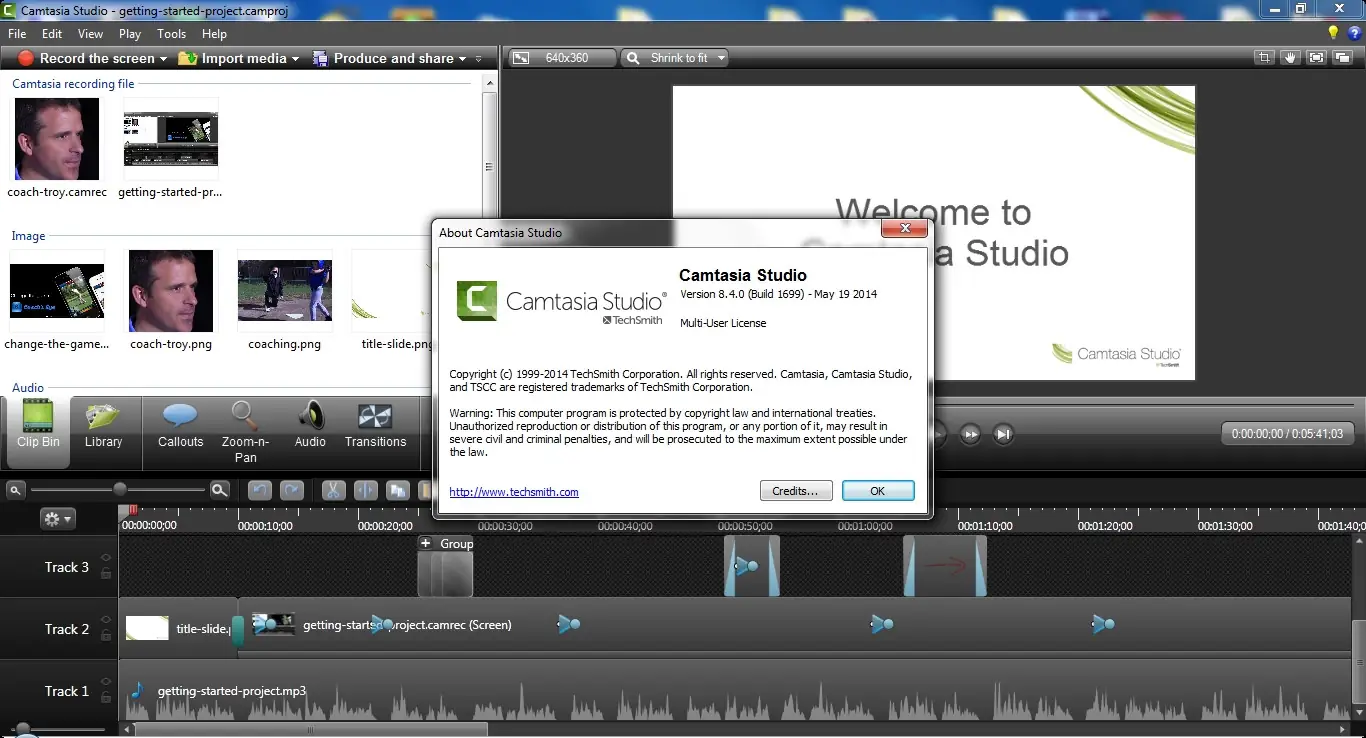Toggle full screen preview icon
The image size is (1366, 738).
point(1316,58)
